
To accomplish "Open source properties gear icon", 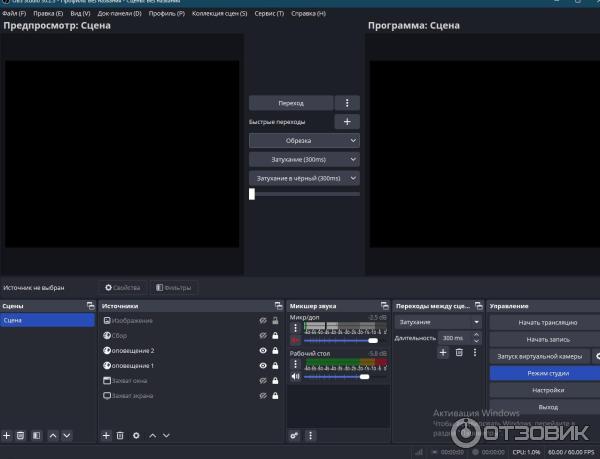I will point(136,435).
